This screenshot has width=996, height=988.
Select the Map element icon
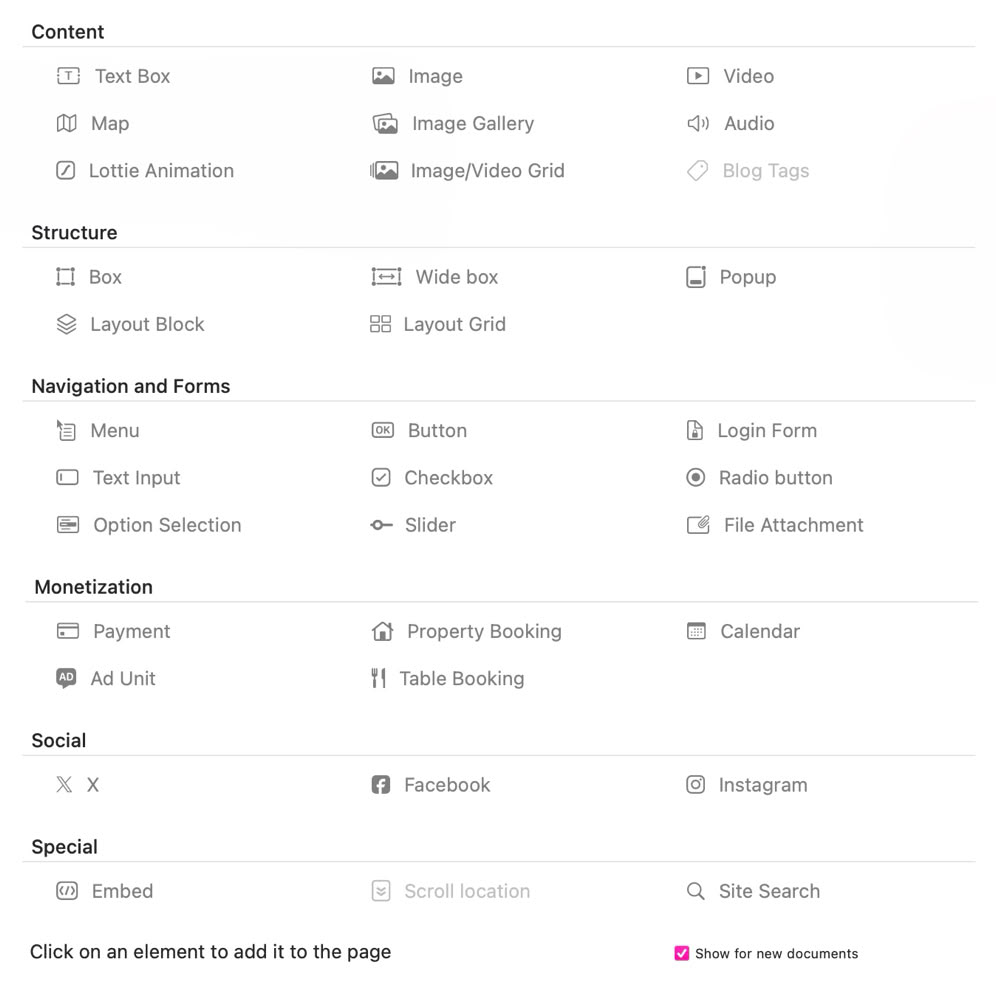point(67,123)
